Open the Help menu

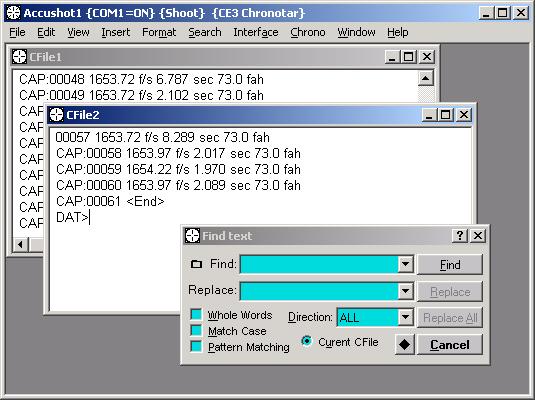[x=397, y=32]
